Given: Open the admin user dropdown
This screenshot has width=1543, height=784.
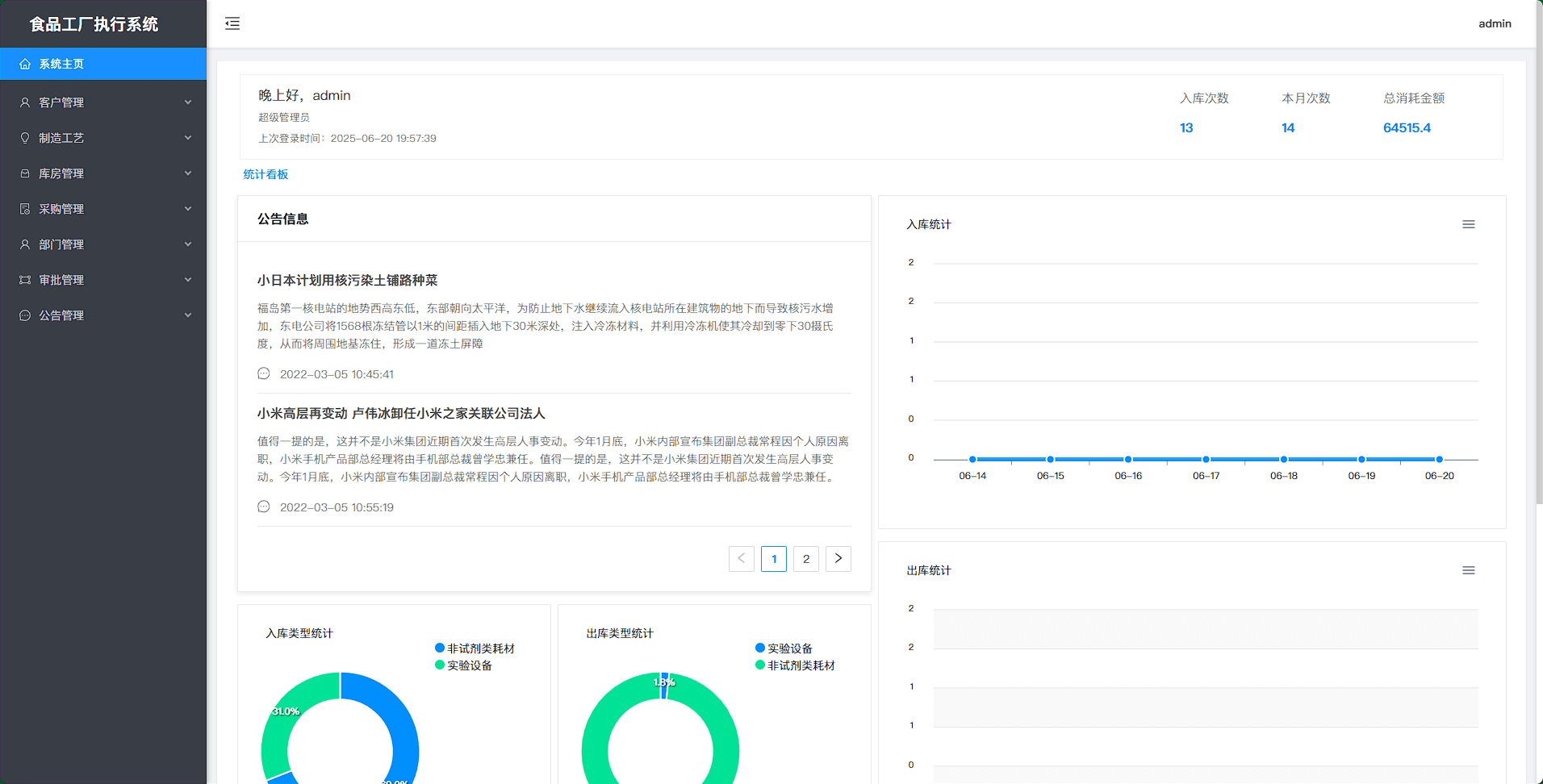Looking at the screenshot, I should [x=1495, y=23].
